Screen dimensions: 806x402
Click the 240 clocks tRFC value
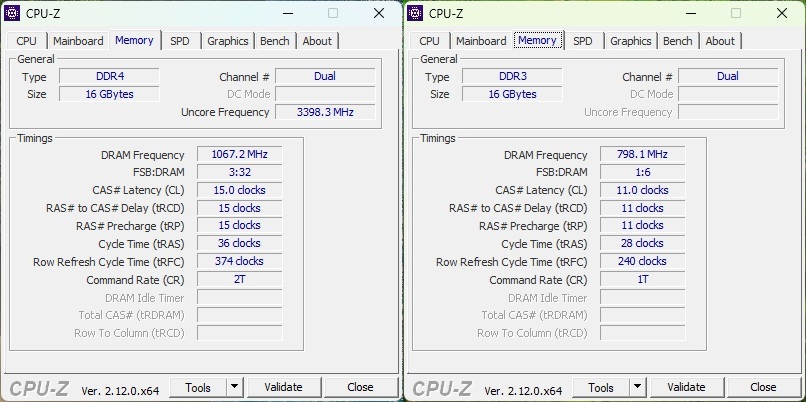[643, 261]
